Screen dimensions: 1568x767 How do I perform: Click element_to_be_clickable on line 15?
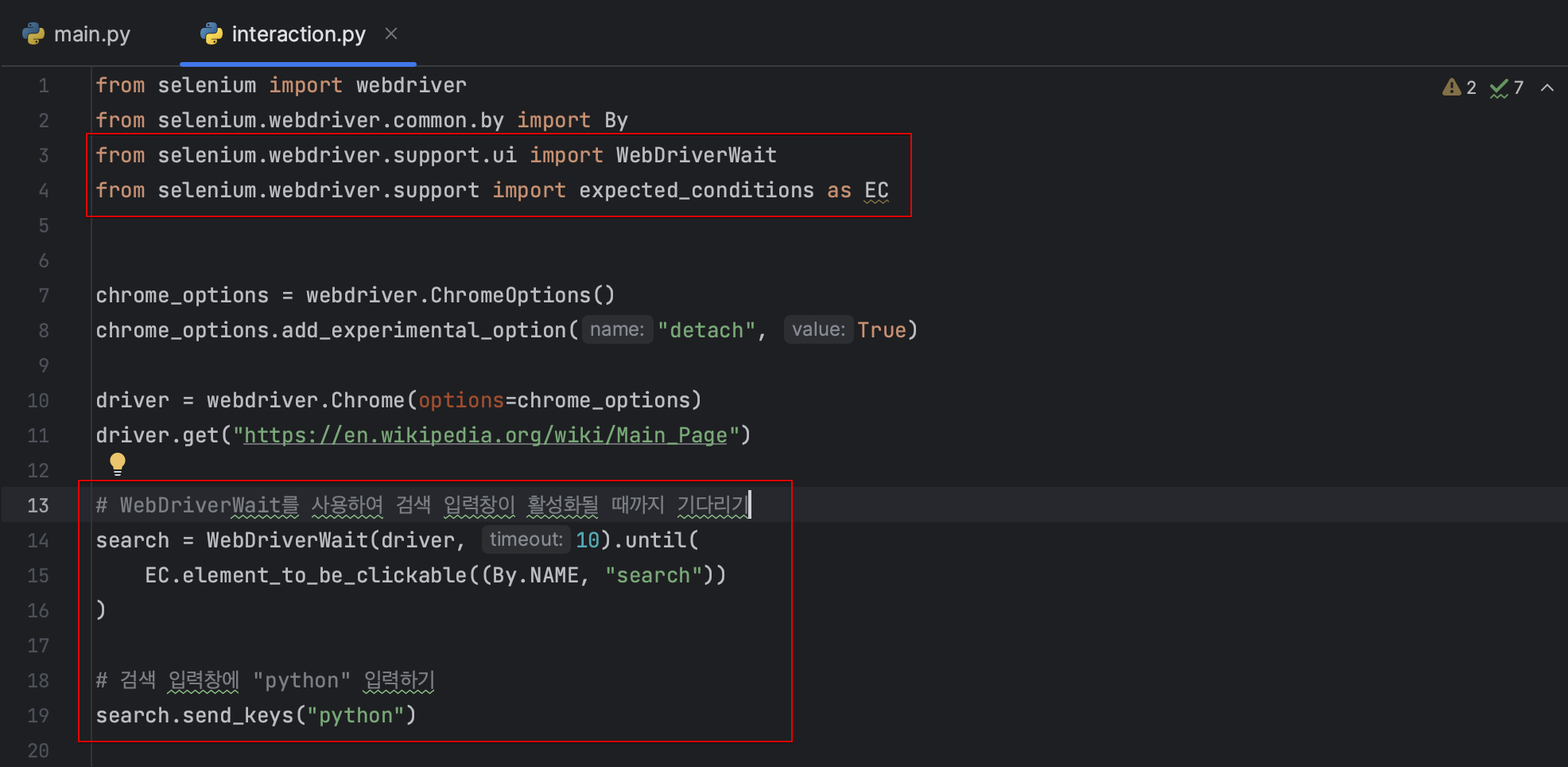pyautogui.click(x=324, y=575)
